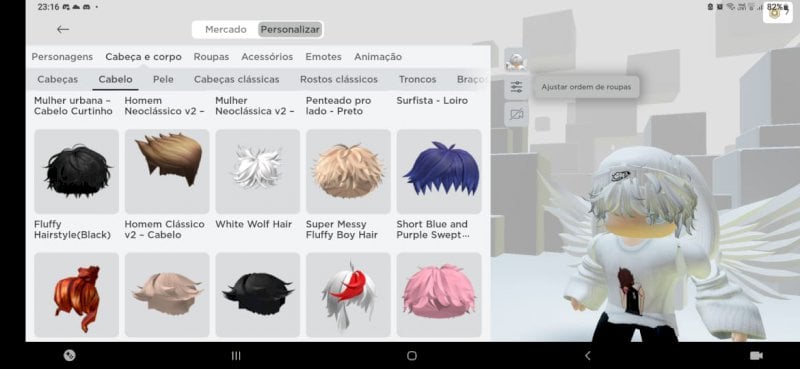800x369 pixels.
Task: Open the Animação tab
Action: pyautogui.click(x=378, y=57)
